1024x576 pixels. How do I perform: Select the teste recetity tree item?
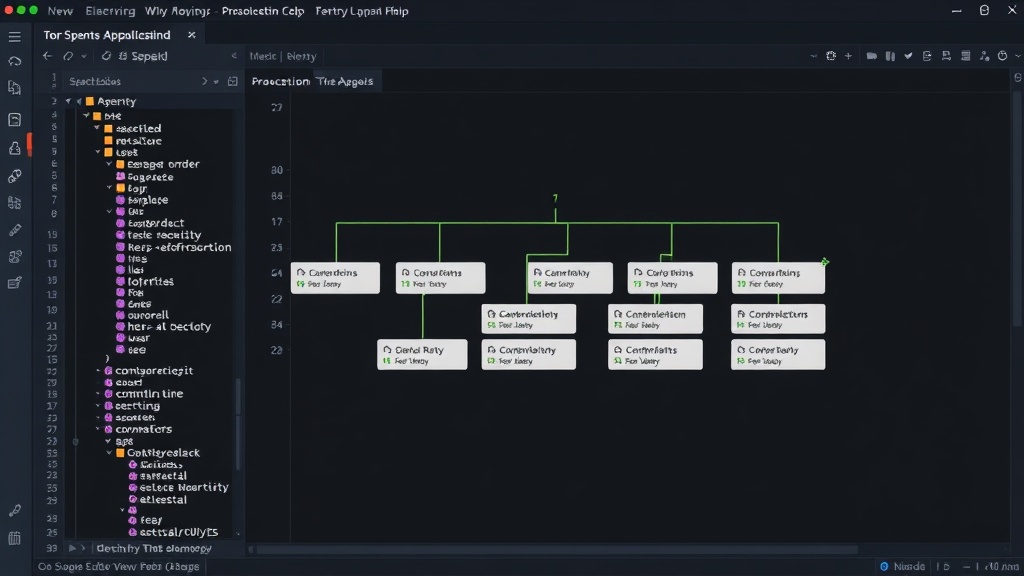coord(164,235)
